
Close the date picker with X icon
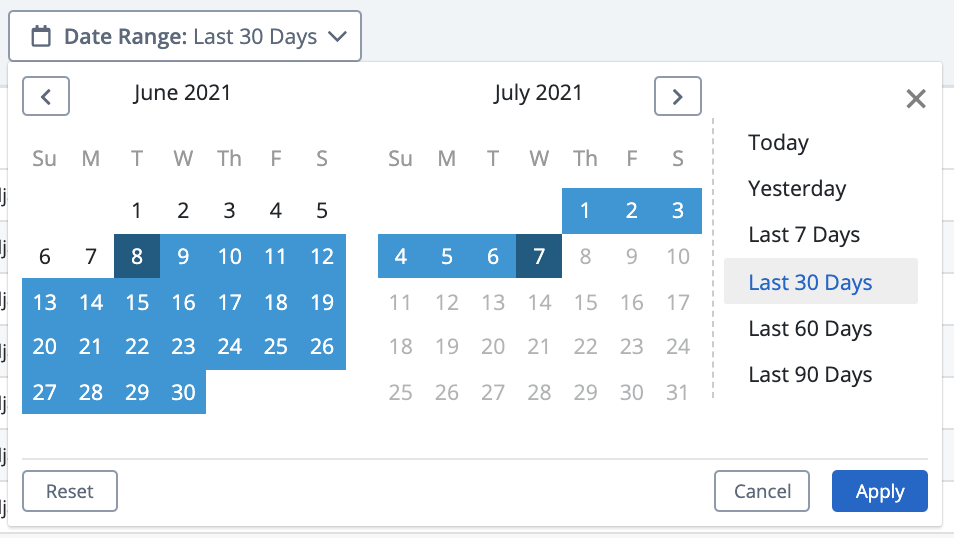pyautogui.click(x=916, y=99)
